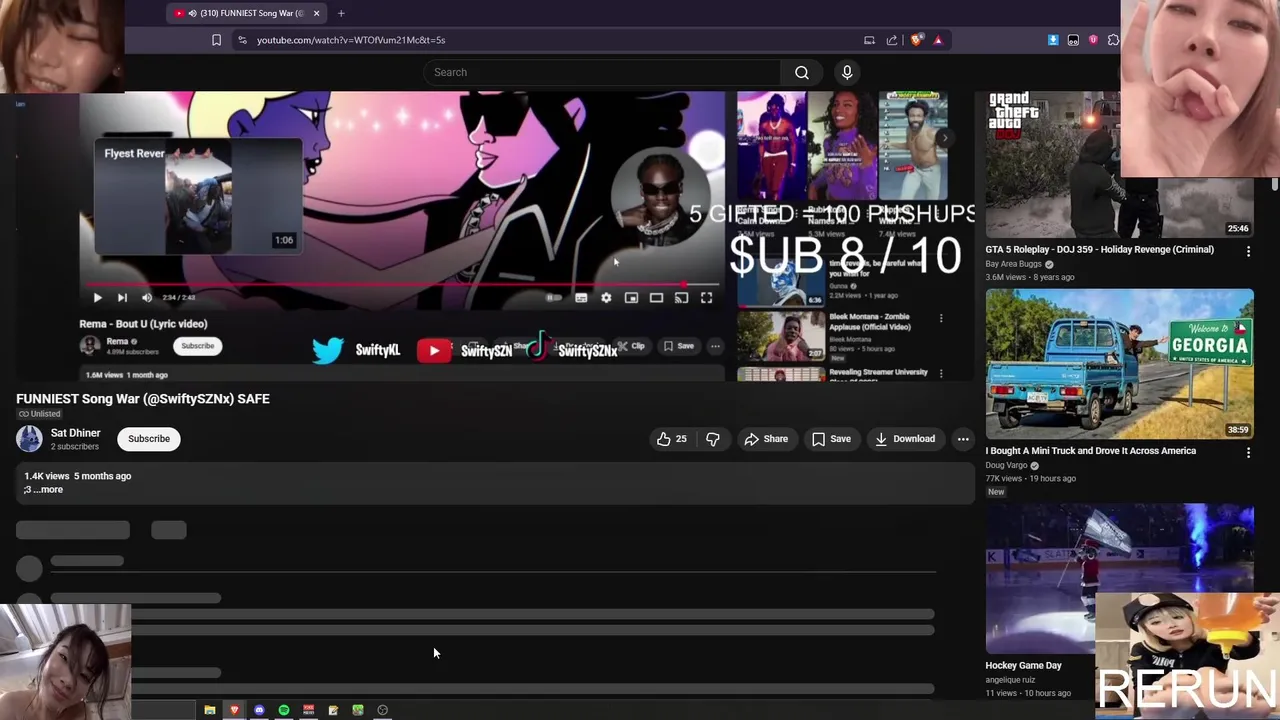Like the FUNNIEST Song War video

671,439
